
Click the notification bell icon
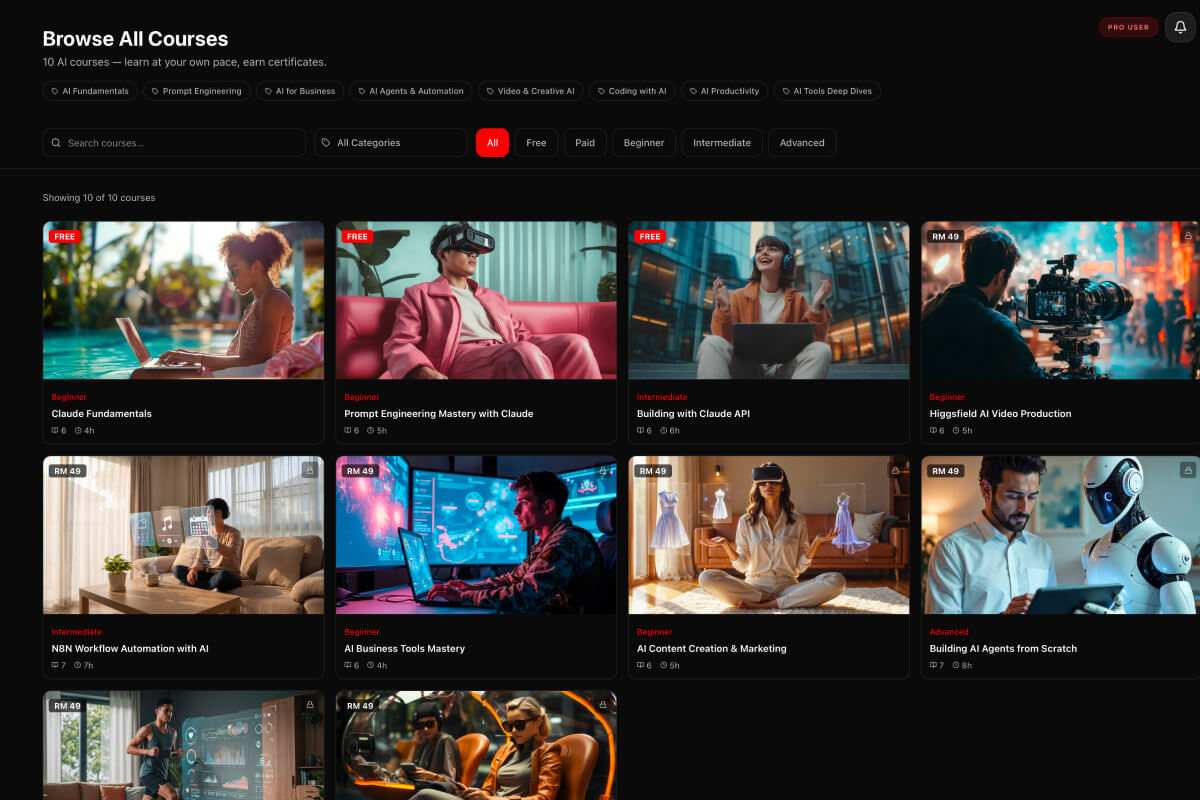point(1180,27)
